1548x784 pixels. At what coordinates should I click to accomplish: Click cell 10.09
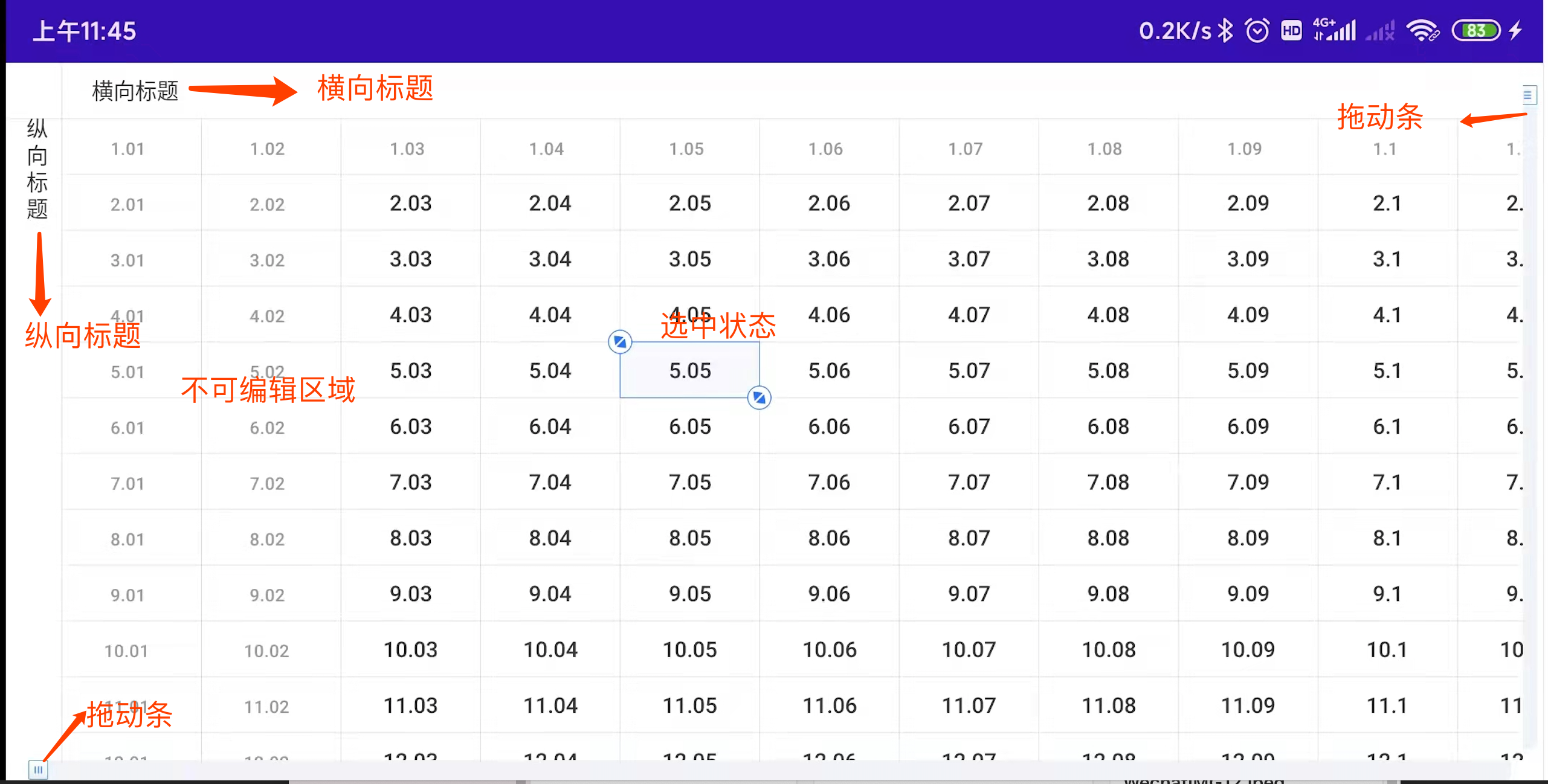pyautogui.click(x=1248, y=649)
